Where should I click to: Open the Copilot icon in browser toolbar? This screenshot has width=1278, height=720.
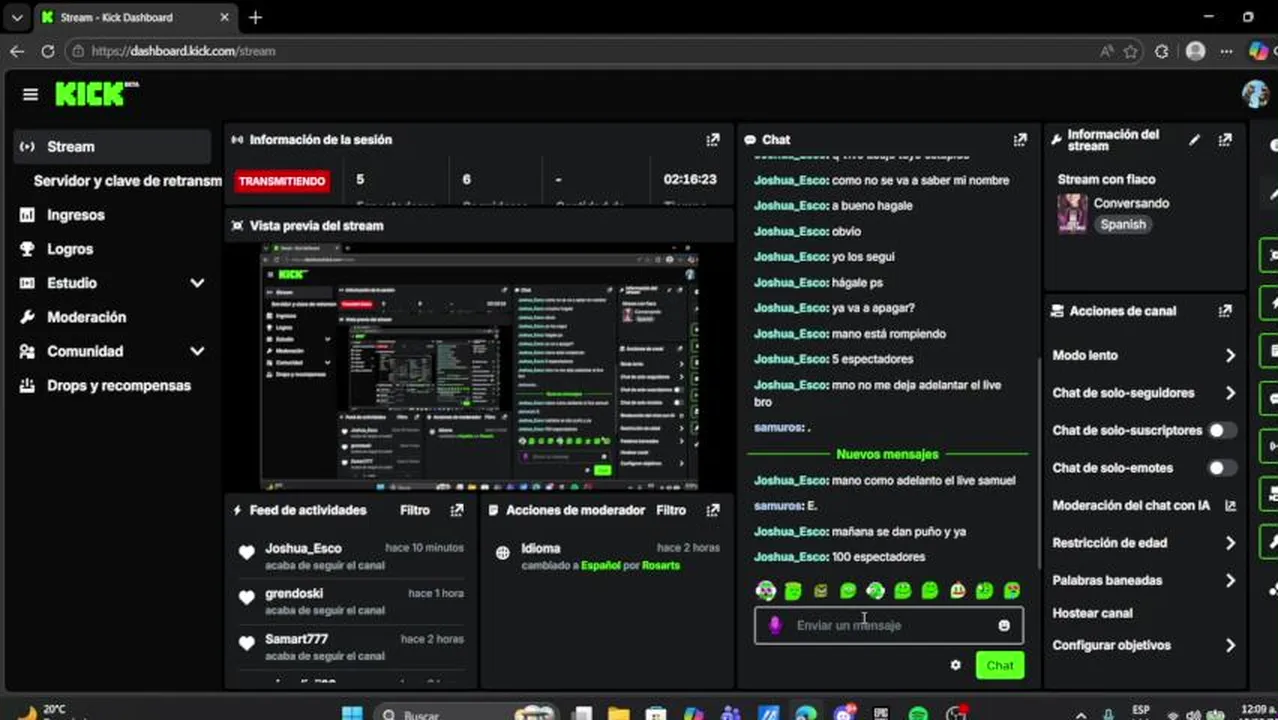(1258, 51)
